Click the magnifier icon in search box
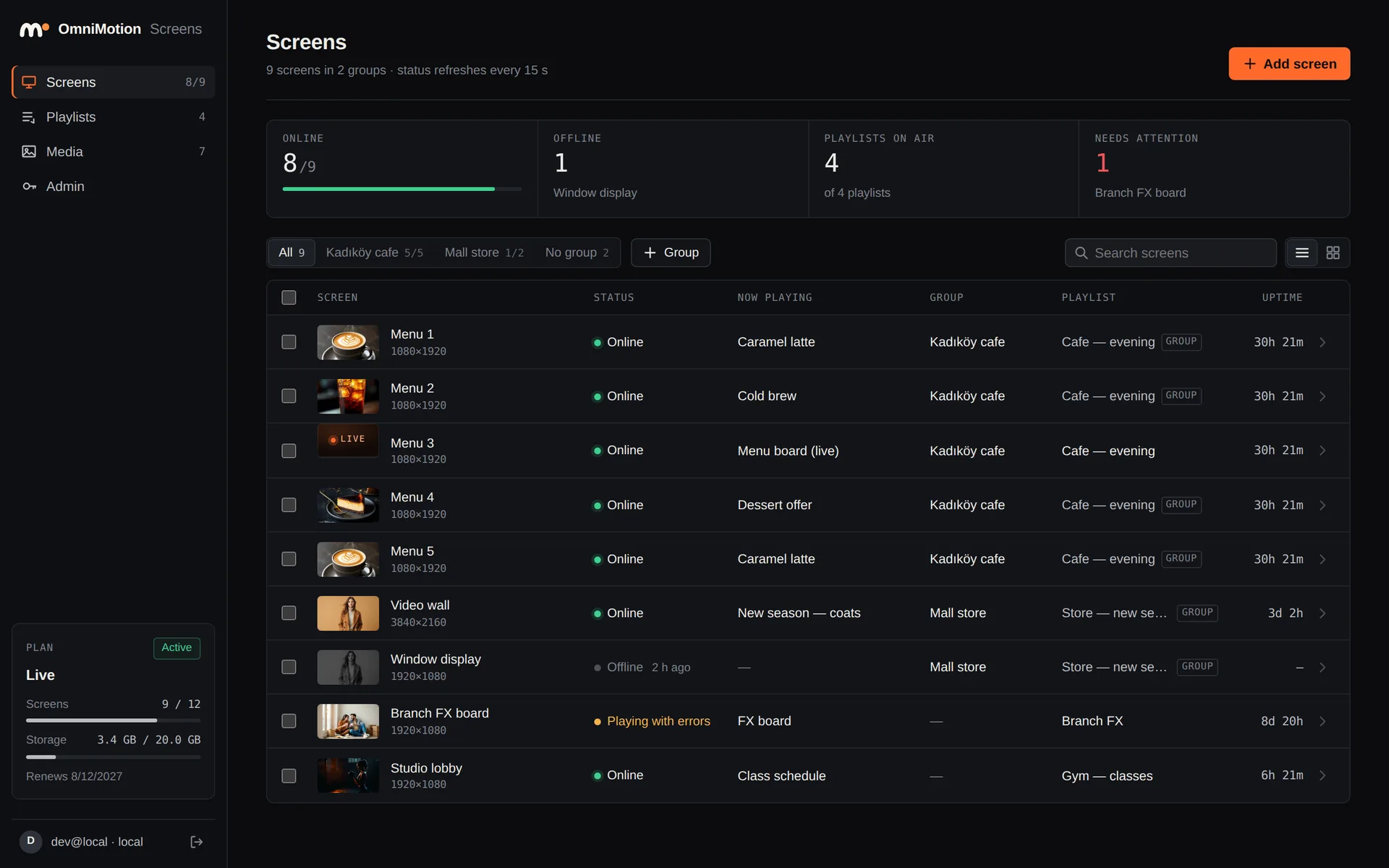Screen dimensions: 1389x868 pyautogui.click(x=1082, y=253)
